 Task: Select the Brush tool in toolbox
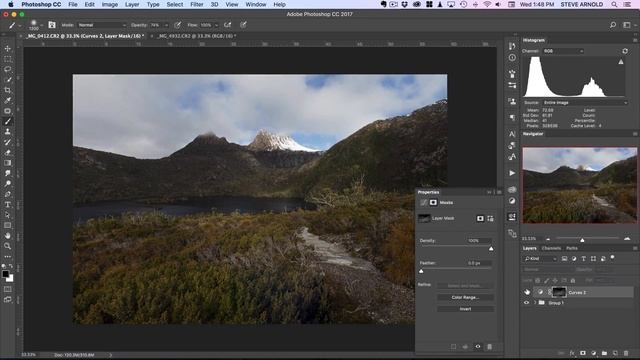click(x=8, y=121)
